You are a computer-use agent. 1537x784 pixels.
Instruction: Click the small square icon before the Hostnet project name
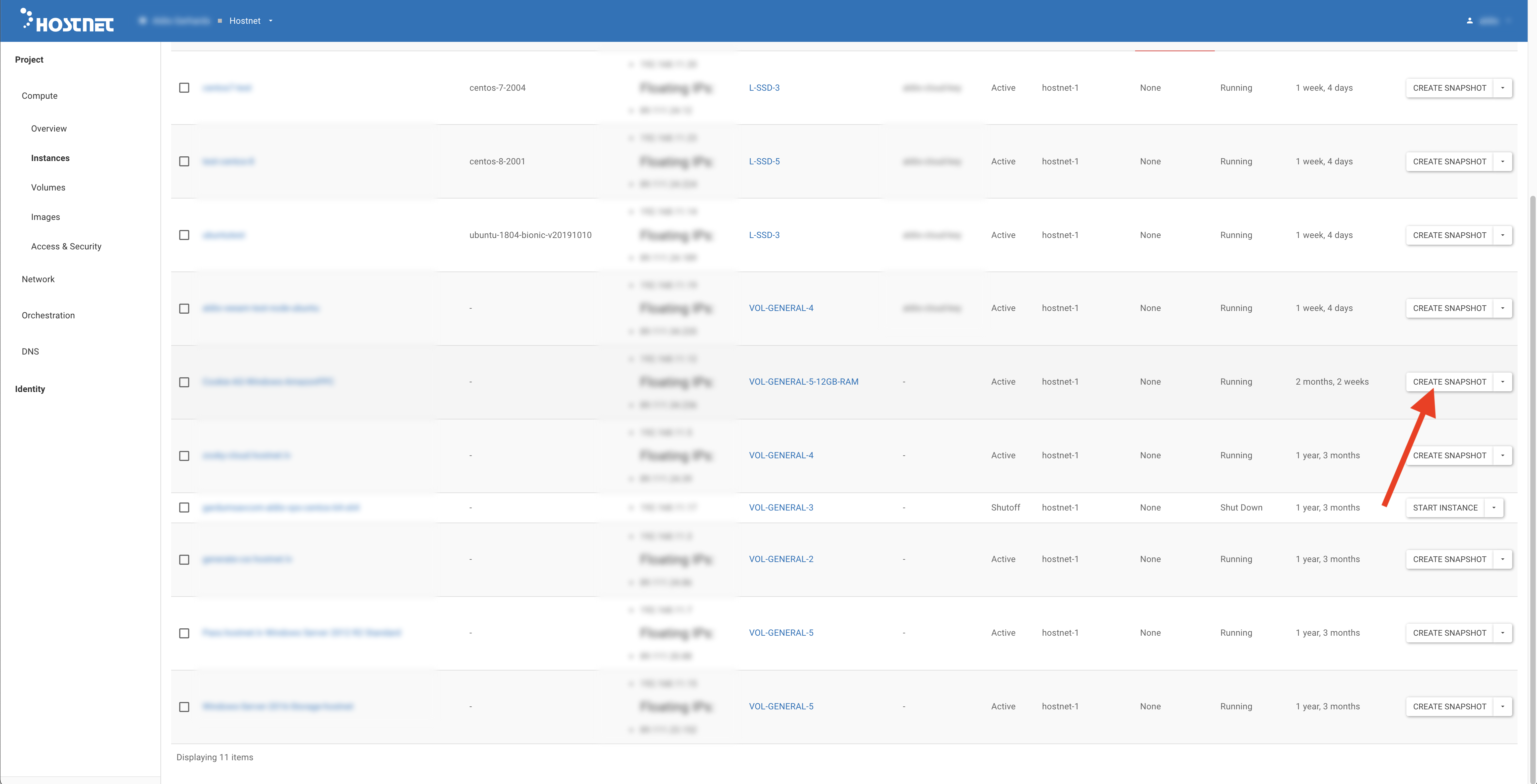point(220,21)
